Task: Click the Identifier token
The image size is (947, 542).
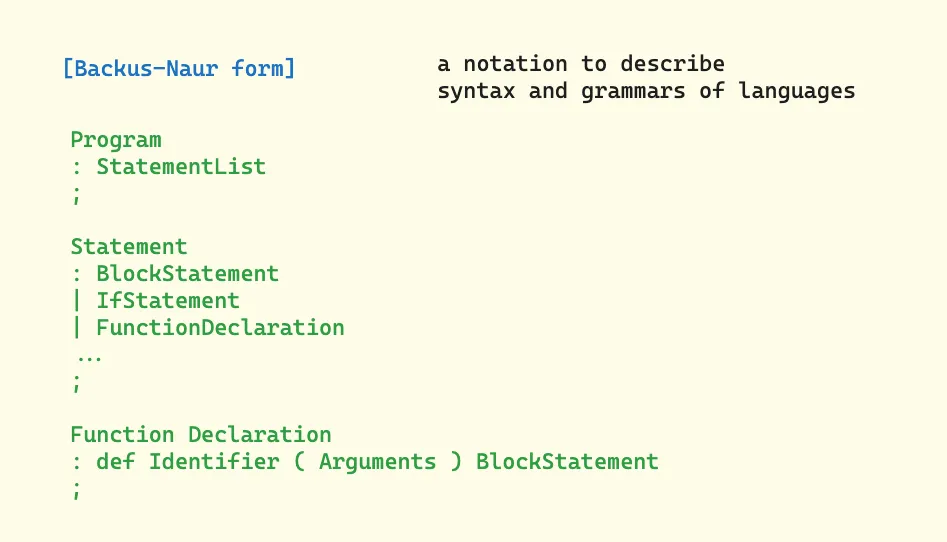Action: [214, 462]
